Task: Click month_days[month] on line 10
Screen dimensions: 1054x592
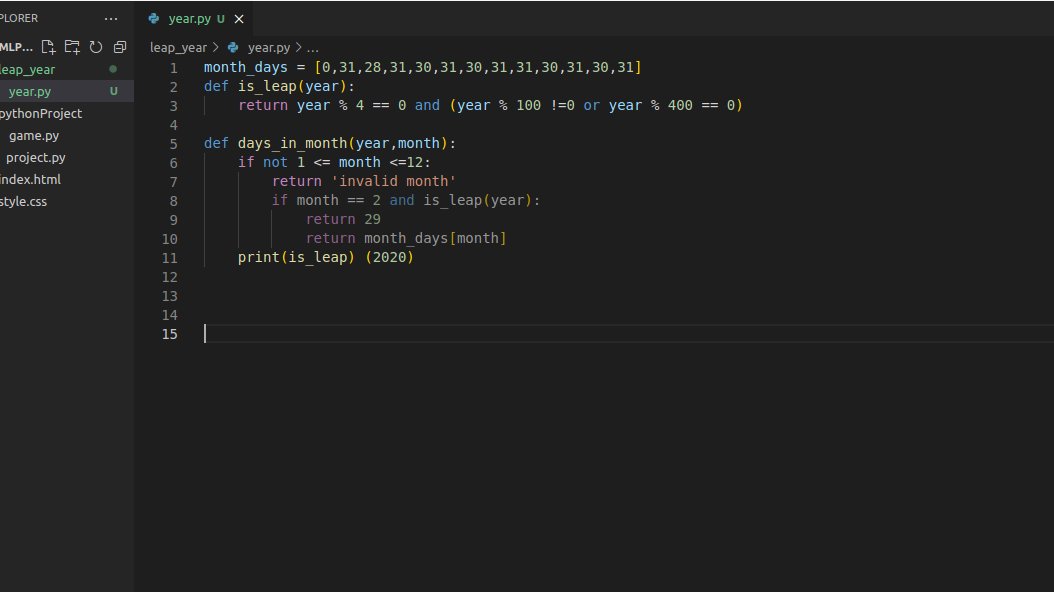Action: tap(435, 238)
